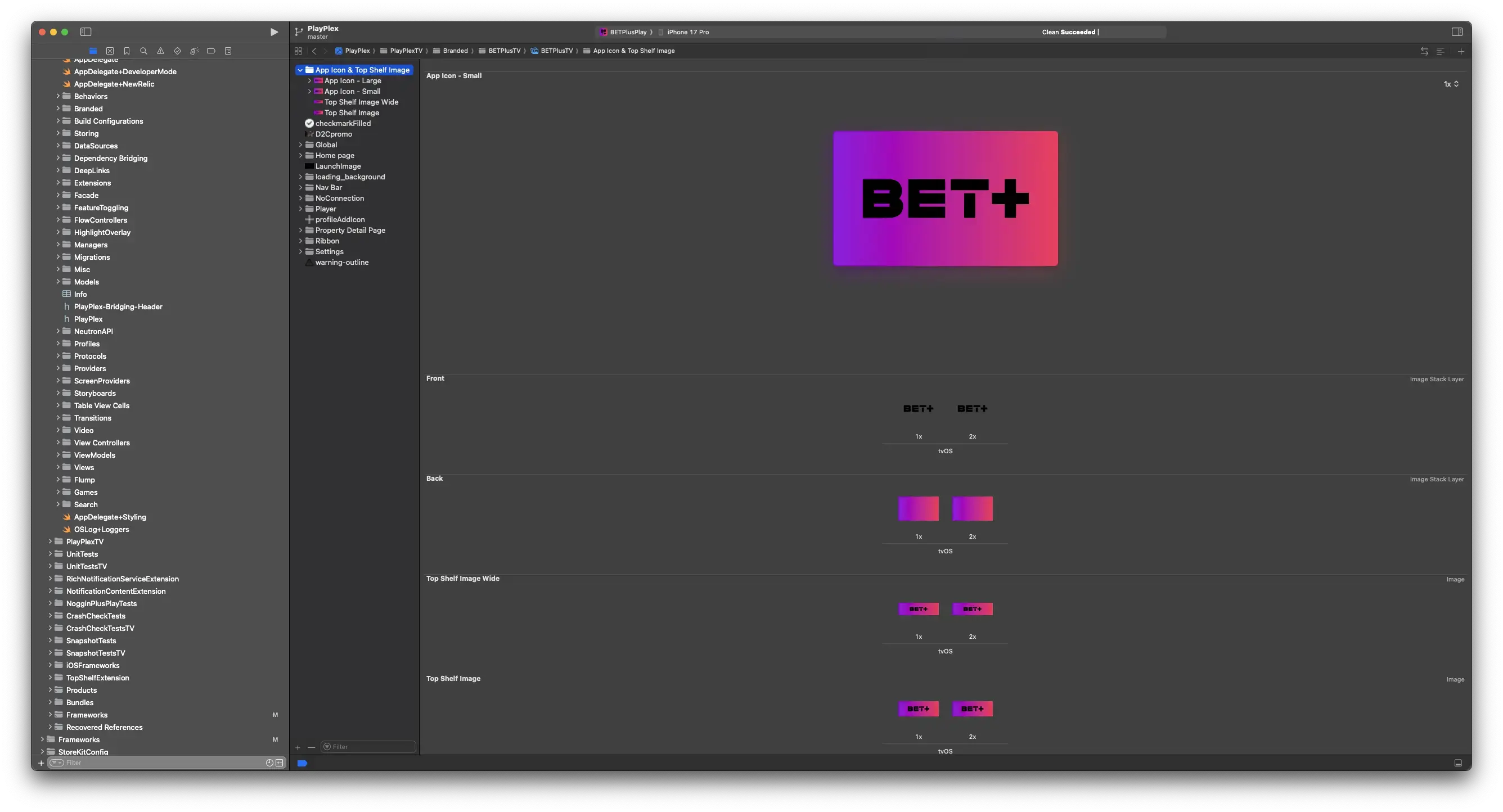Image resolution: width=1503 pixels, height=812 pixels.
Task: Expand the App Icon - Large asset
Action: coord(309,80)
